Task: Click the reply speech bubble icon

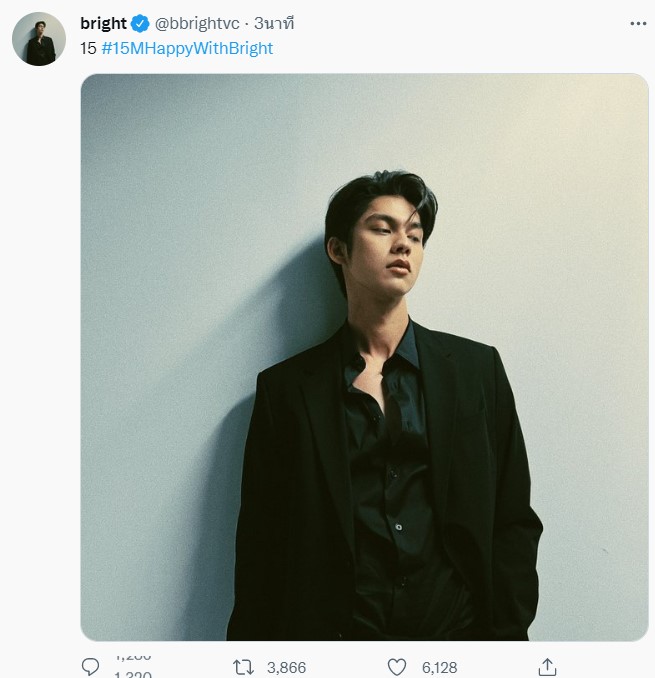Action: [90, 667]
